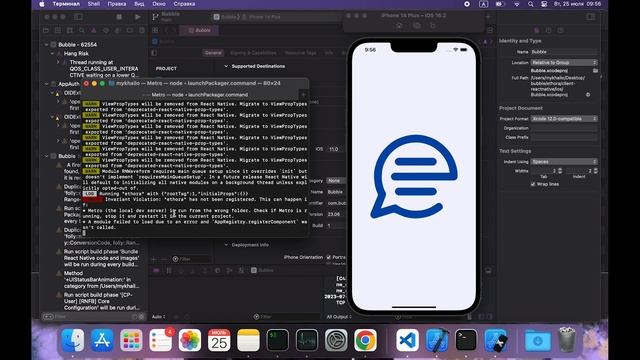Clear console with trash icon
The image size is (640, 360).
point(469,317)
